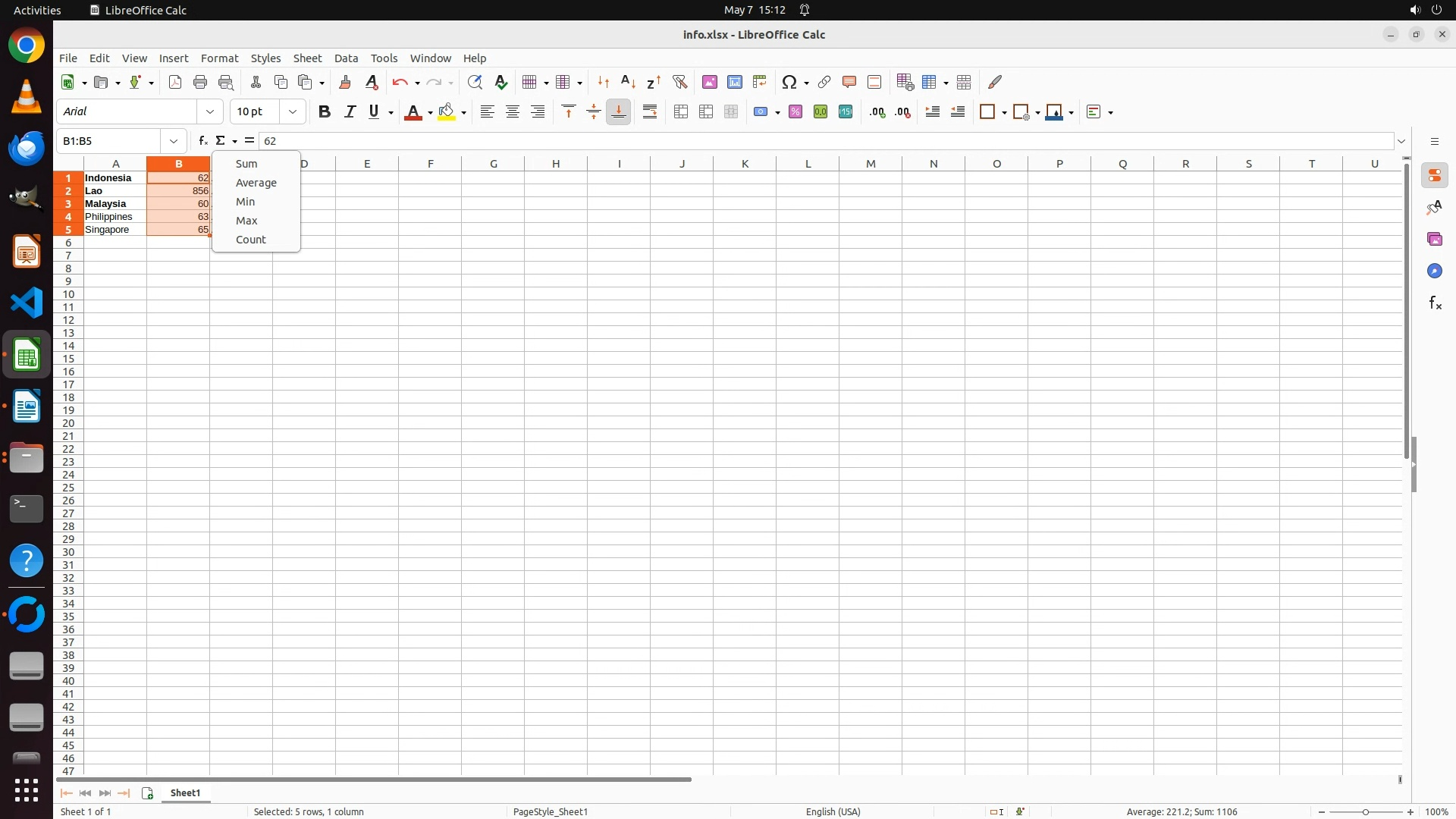Viewport: 1456px width, 819px height.
Task: Choose Average from the function list
Action: coord(256,183)
